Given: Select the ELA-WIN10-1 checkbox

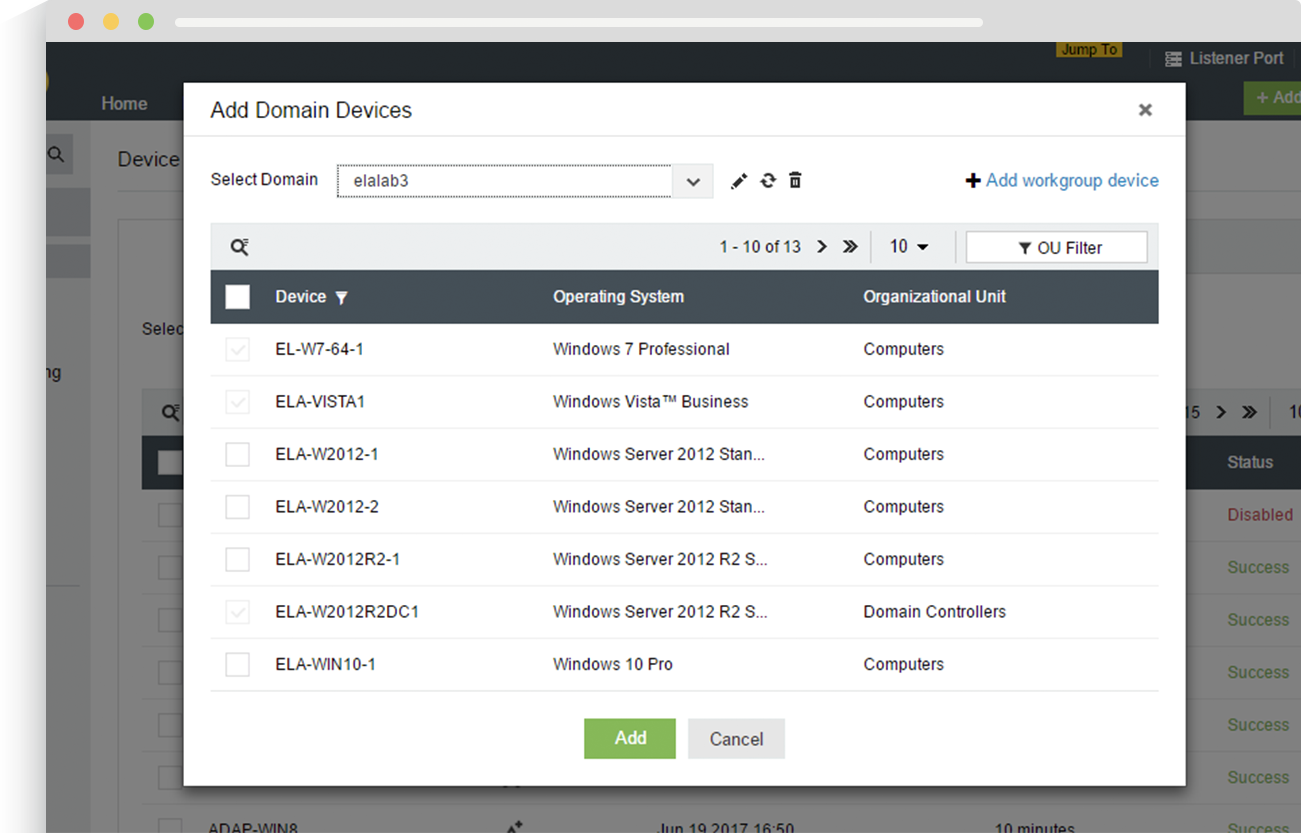Looking at the screenshot, I should tap(237, 664).
